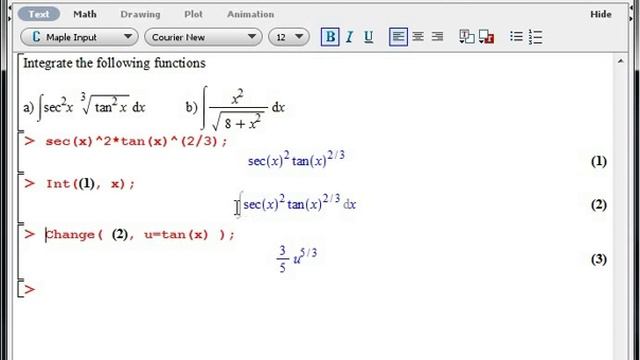Viewport: 640px width, 360px height.
Task: Switch to the Plot tab
Action: [193, 14]
